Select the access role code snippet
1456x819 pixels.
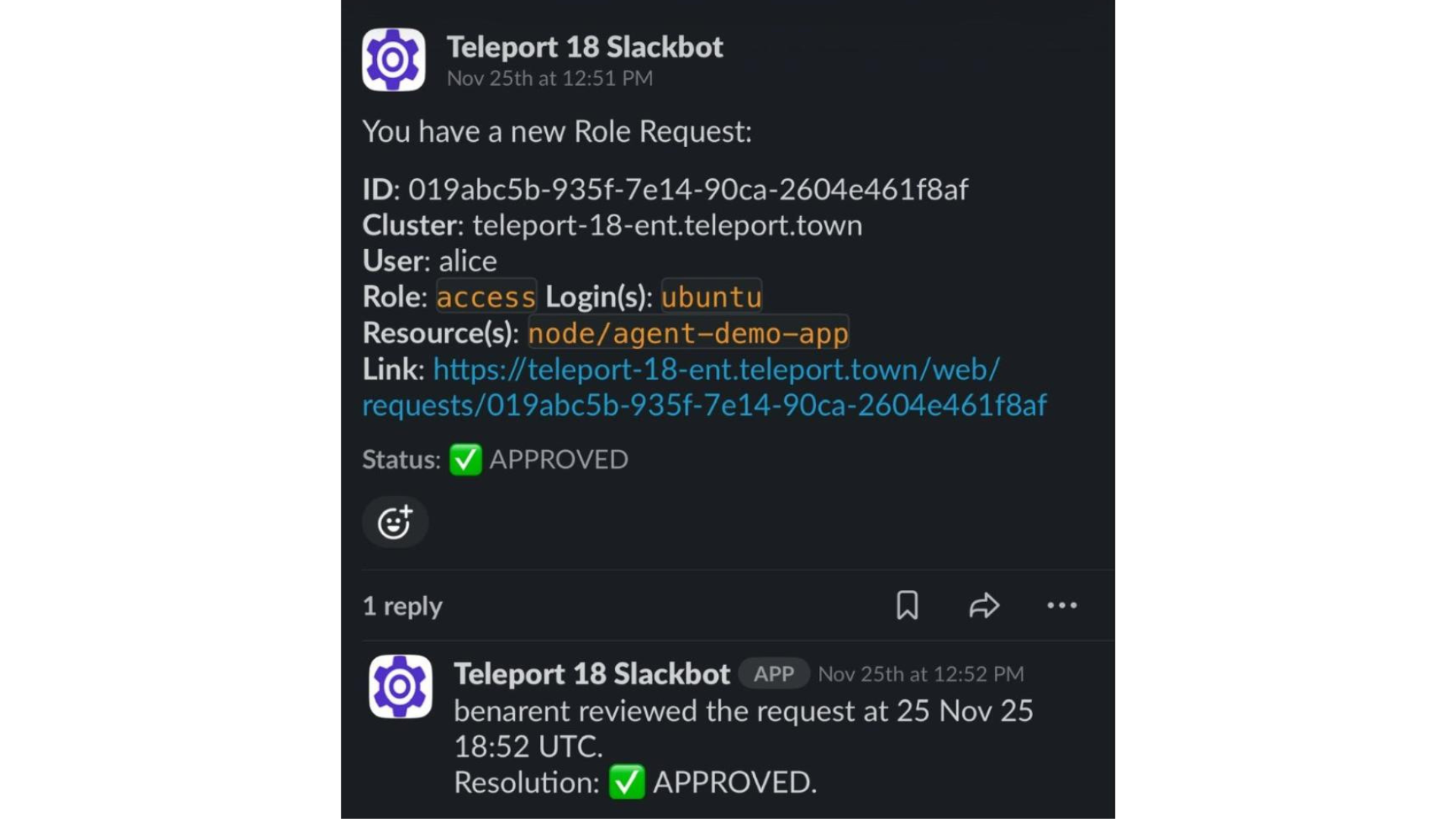pyautogui.click(x=485, y=297)
